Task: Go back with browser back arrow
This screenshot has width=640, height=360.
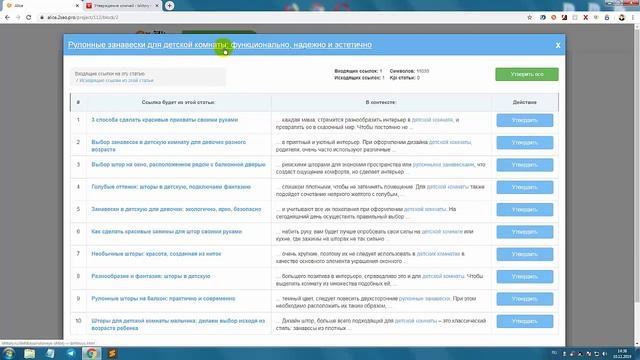Action: (7, 18)
